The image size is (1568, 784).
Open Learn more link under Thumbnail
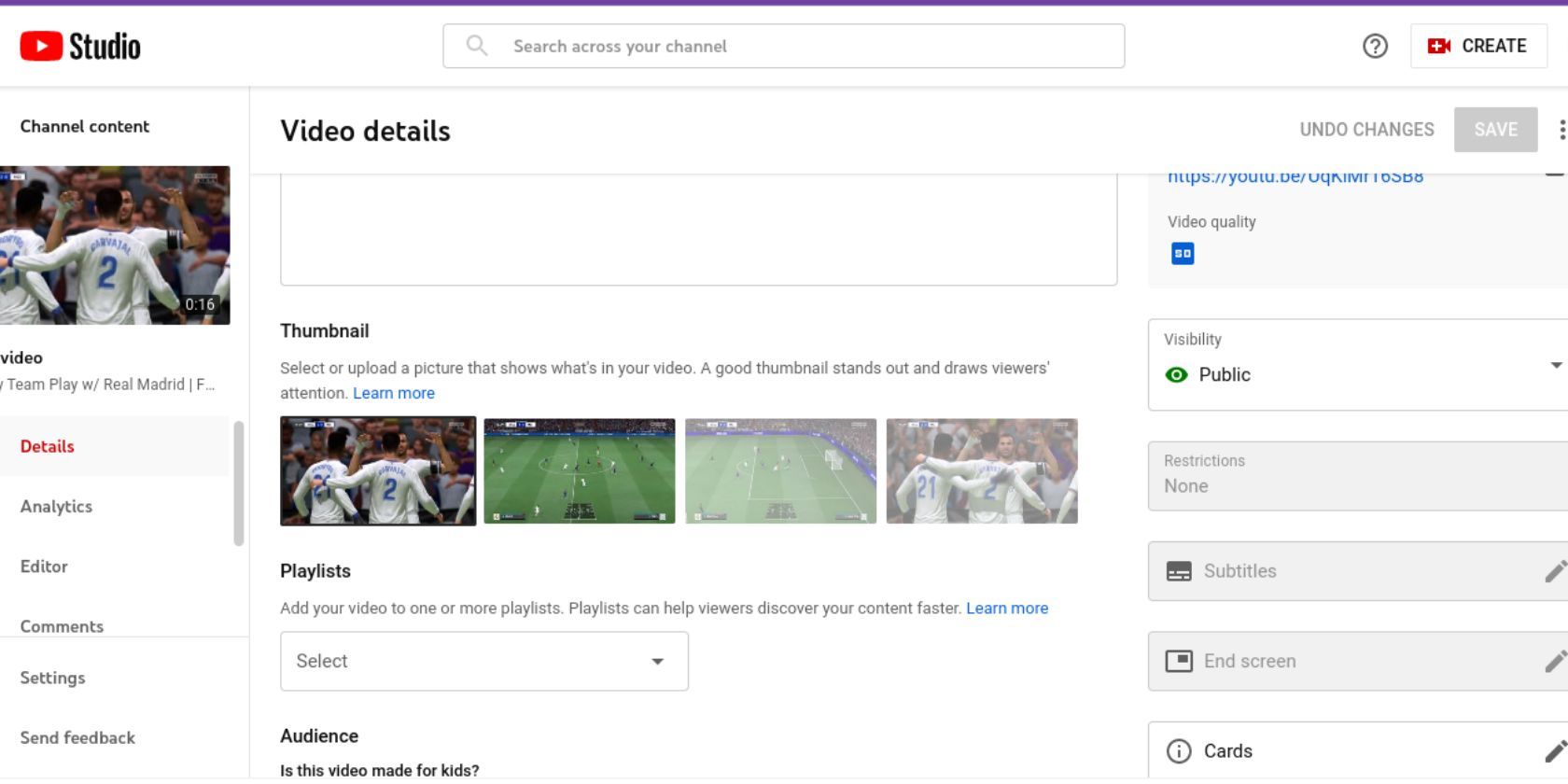[394, 393]
